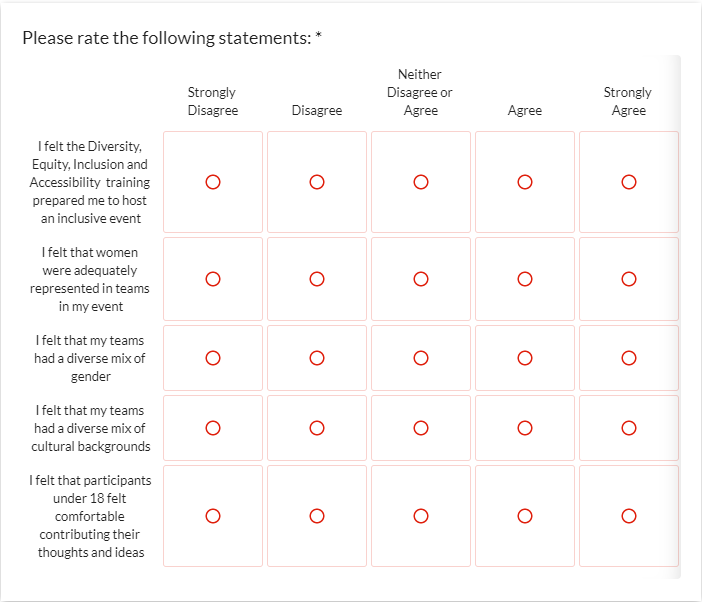Select Agree for DEIA training statement
This screenshot has width=702, height=602.
(x=525, y=182)
